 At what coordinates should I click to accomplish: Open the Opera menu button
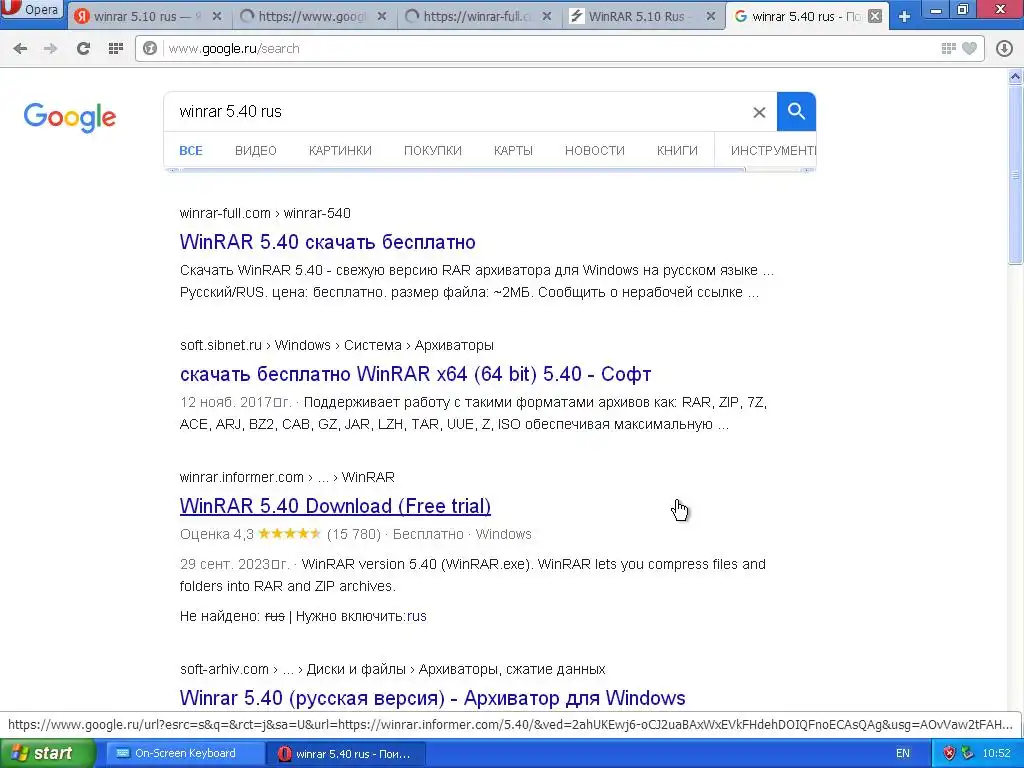pos(33,10)
